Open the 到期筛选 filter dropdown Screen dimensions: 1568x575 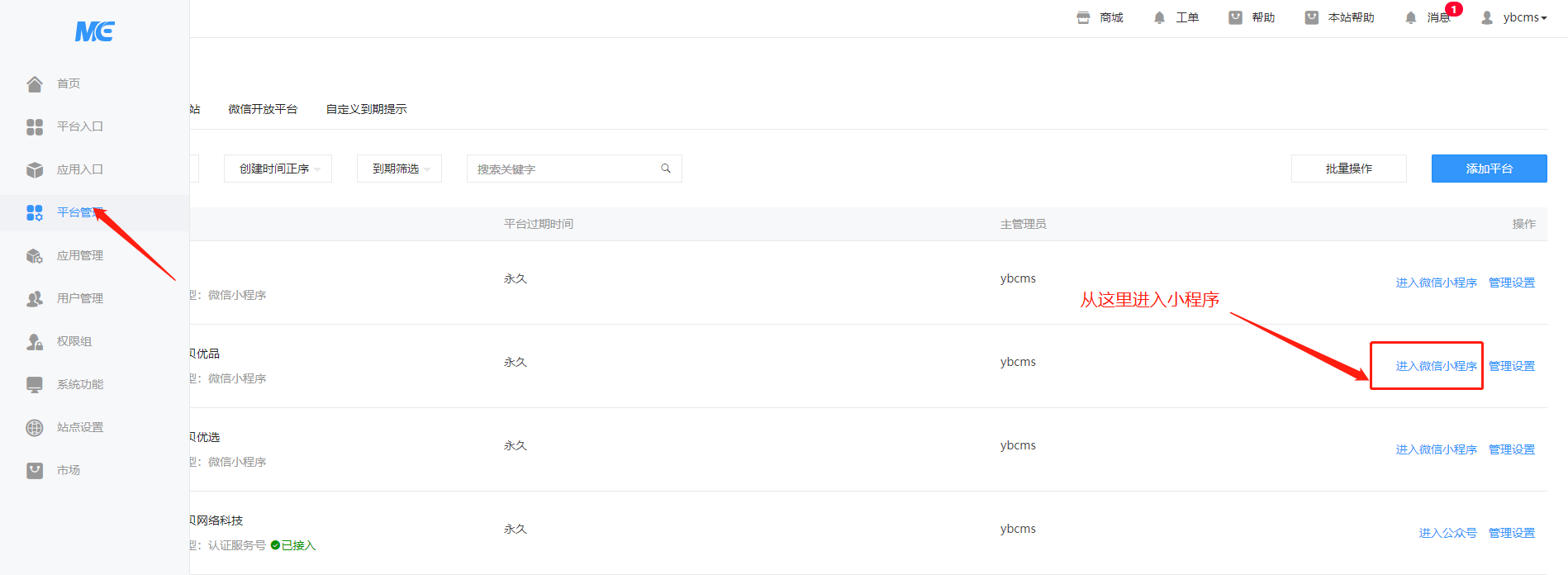pyautogui.click(x=399, y=169)
